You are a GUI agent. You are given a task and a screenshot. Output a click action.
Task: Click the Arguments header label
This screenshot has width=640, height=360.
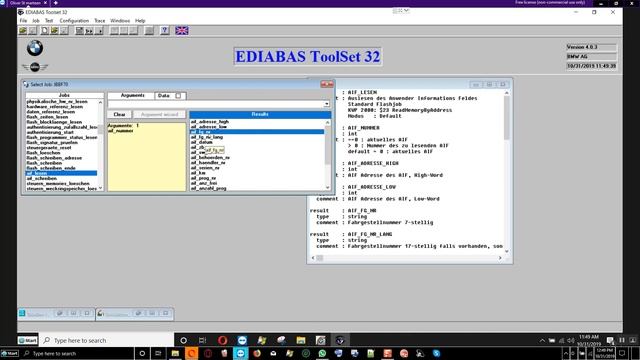[x=133, y=96]
